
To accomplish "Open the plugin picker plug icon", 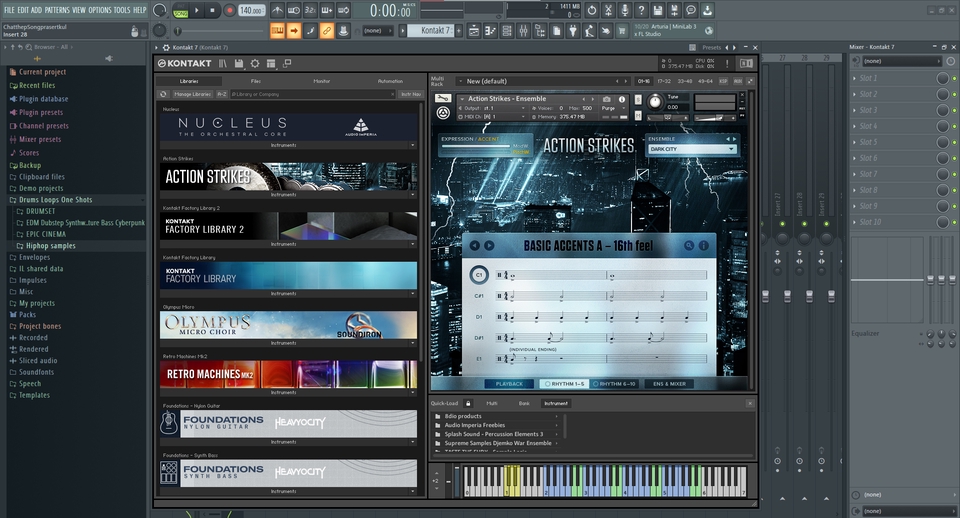I will tap(573, 31).
